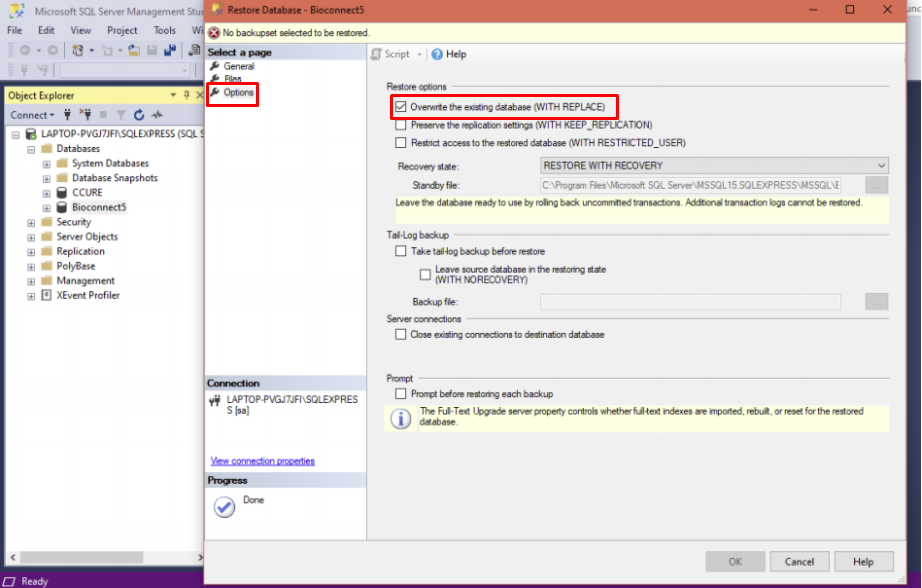Refresh the Object Explorer tree
Image resolution: width=922 pixels, height=588 pixels.
click(139, 115)
